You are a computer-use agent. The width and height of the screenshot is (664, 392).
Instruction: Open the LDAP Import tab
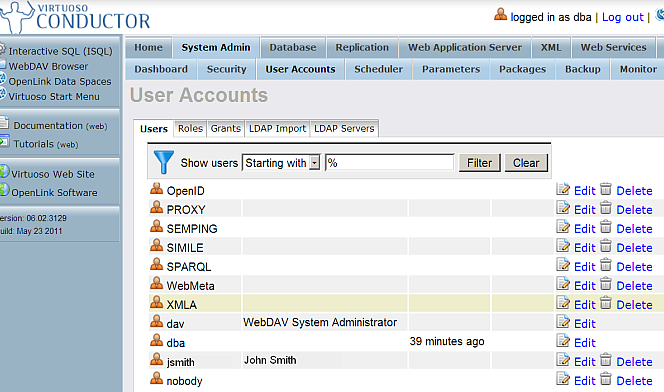click(277, 128)
